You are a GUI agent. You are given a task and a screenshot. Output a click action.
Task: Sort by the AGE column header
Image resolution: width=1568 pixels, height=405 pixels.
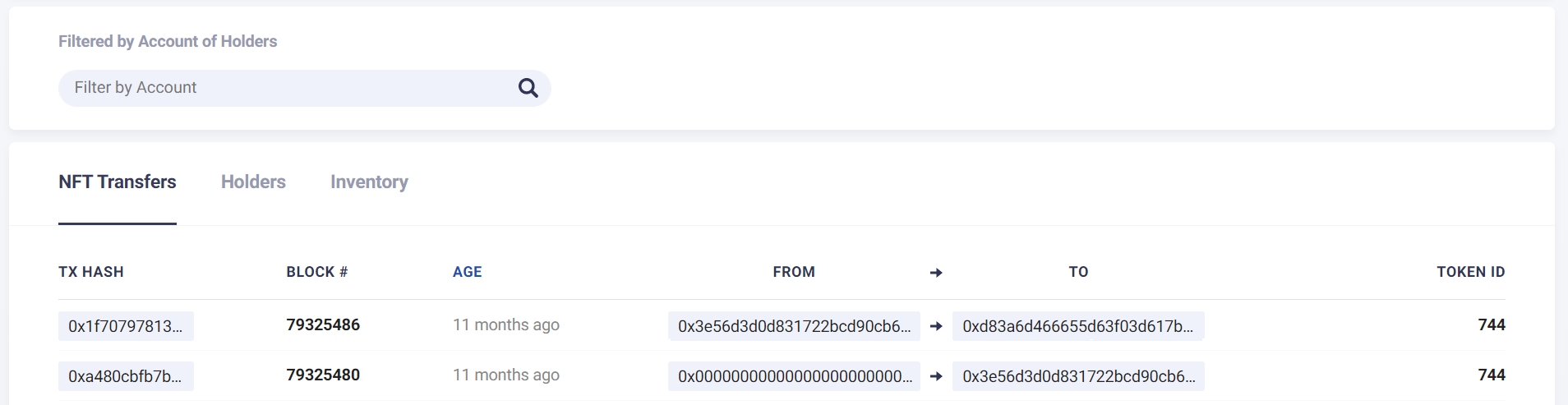pos(467,272)
